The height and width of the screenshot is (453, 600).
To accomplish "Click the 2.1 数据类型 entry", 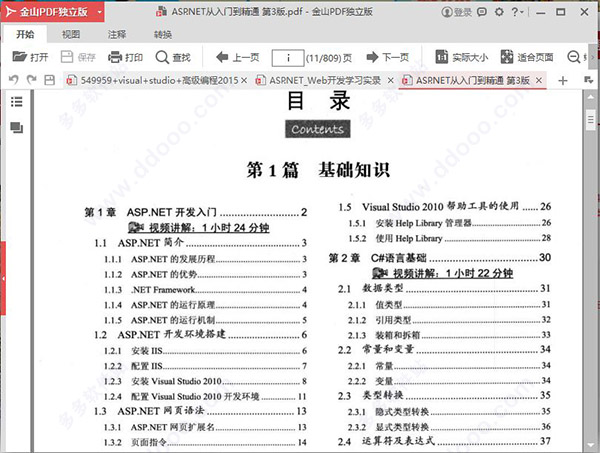I will (x=444, y=288).
